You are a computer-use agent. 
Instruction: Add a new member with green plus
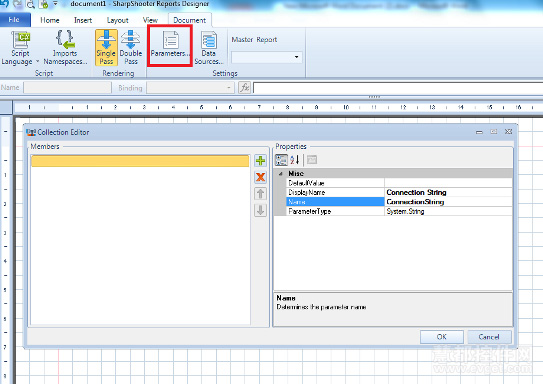[x=260, y=161]
